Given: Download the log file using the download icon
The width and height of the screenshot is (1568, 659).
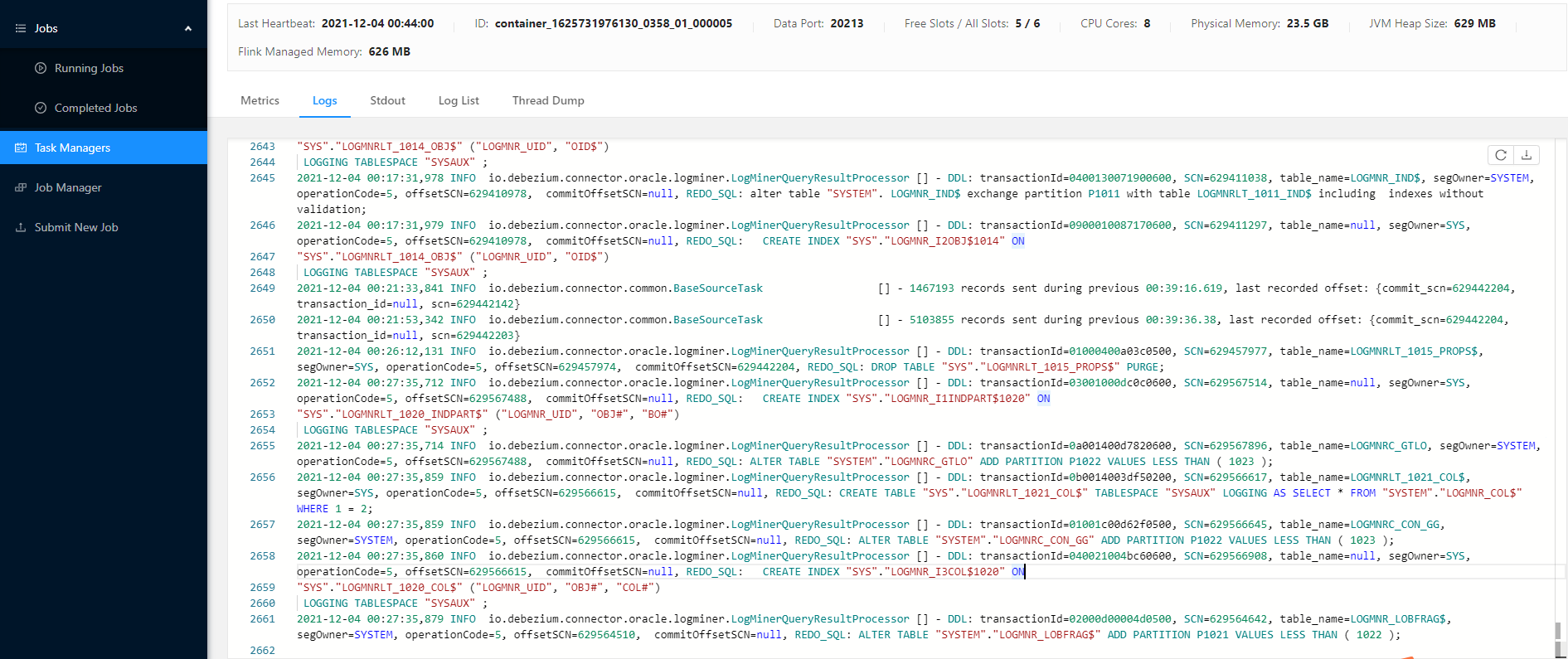Looking at the screenshot, I should click(x=1527, y=155).
